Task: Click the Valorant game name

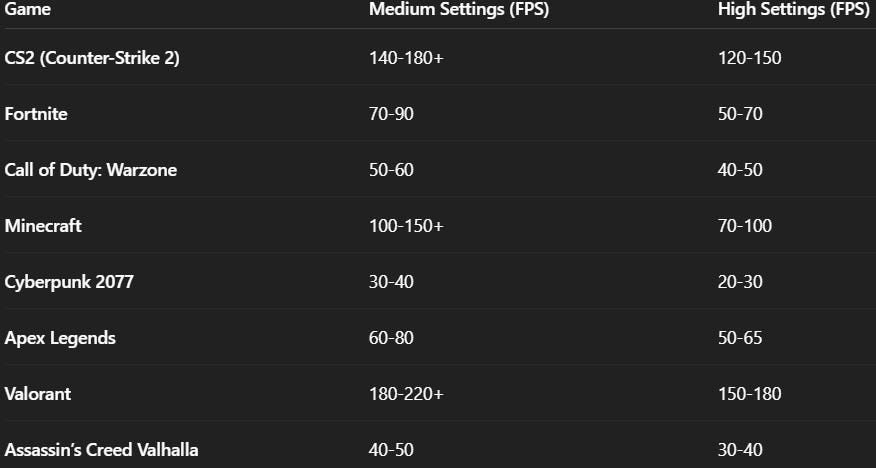Action: point(38,394)
